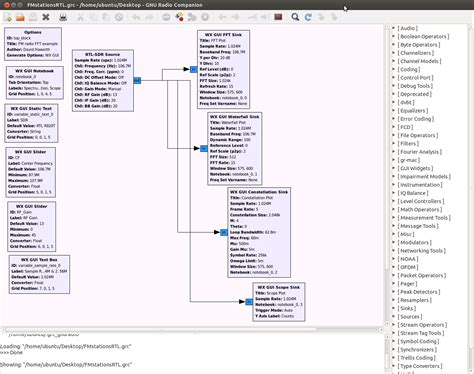The width and height of the screenshot is (474, 374).
Task: Open a flow graph file from toolbar
Action: point(20,17)
